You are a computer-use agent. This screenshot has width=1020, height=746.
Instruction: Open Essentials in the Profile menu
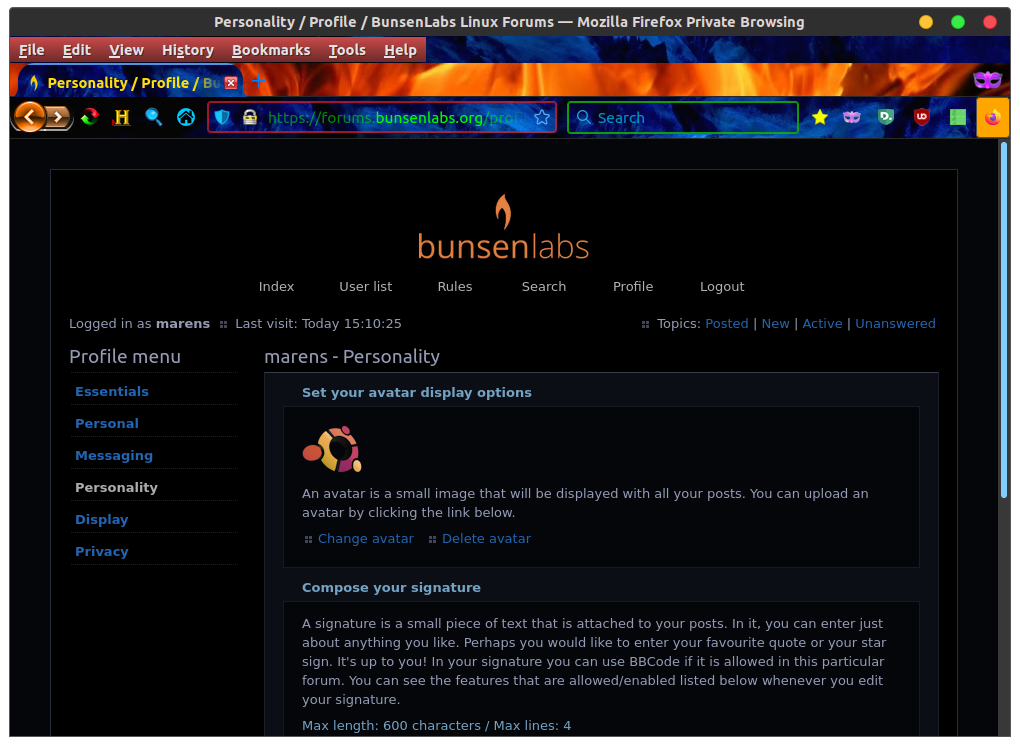pos(112,392)
